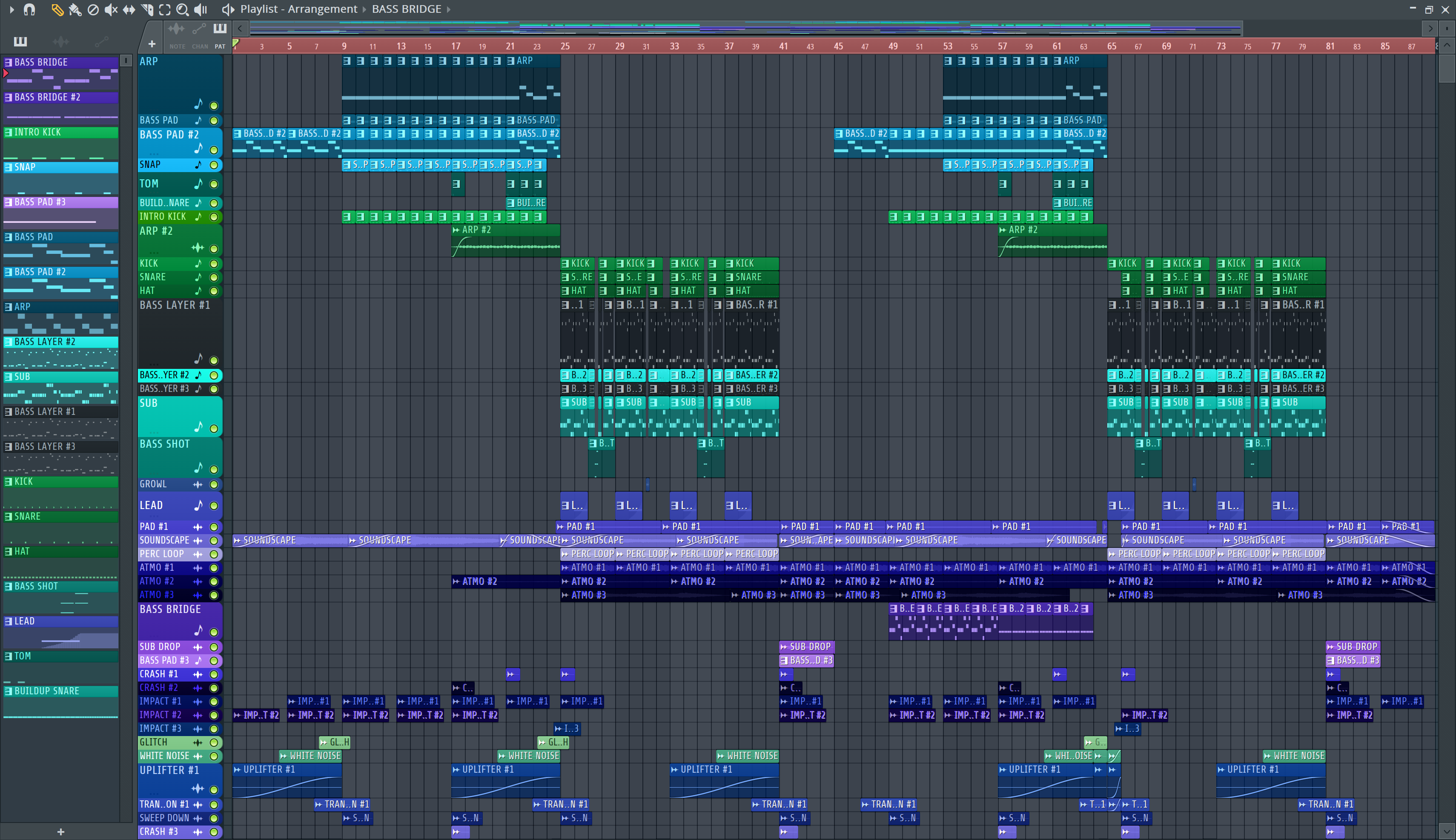Click the waveform icon on GROWL track

pyautogui.click(x=198, y=484)
